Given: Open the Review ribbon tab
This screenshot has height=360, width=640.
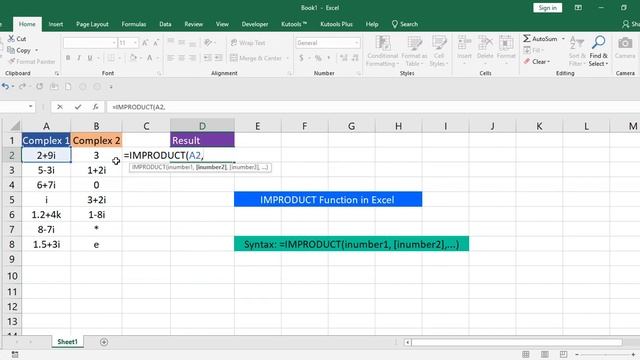Looking at the screenshot, I should coord(193,24).
